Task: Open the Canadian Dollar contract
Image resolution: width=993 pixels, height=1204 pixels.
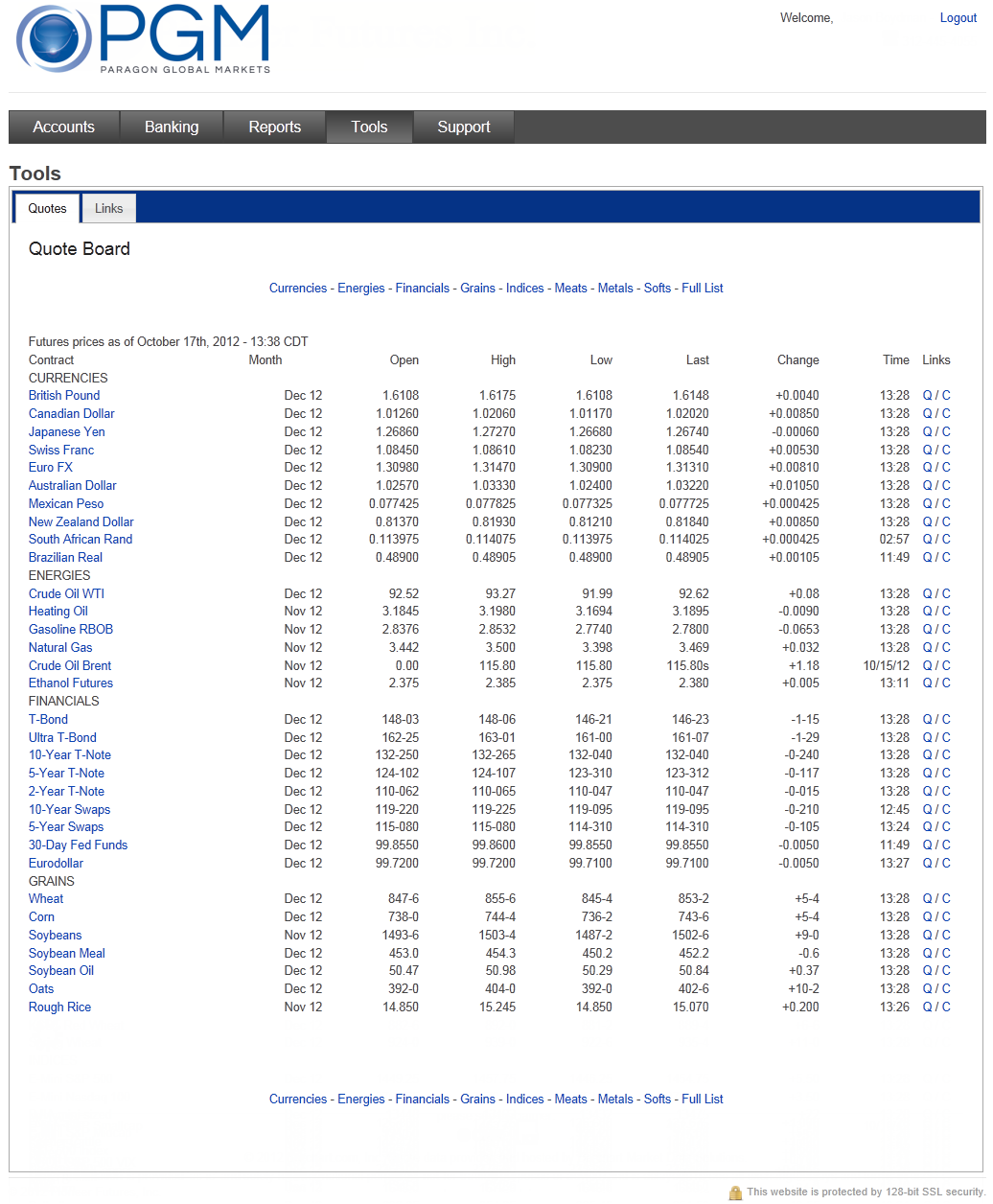Action: coord(72,414)
